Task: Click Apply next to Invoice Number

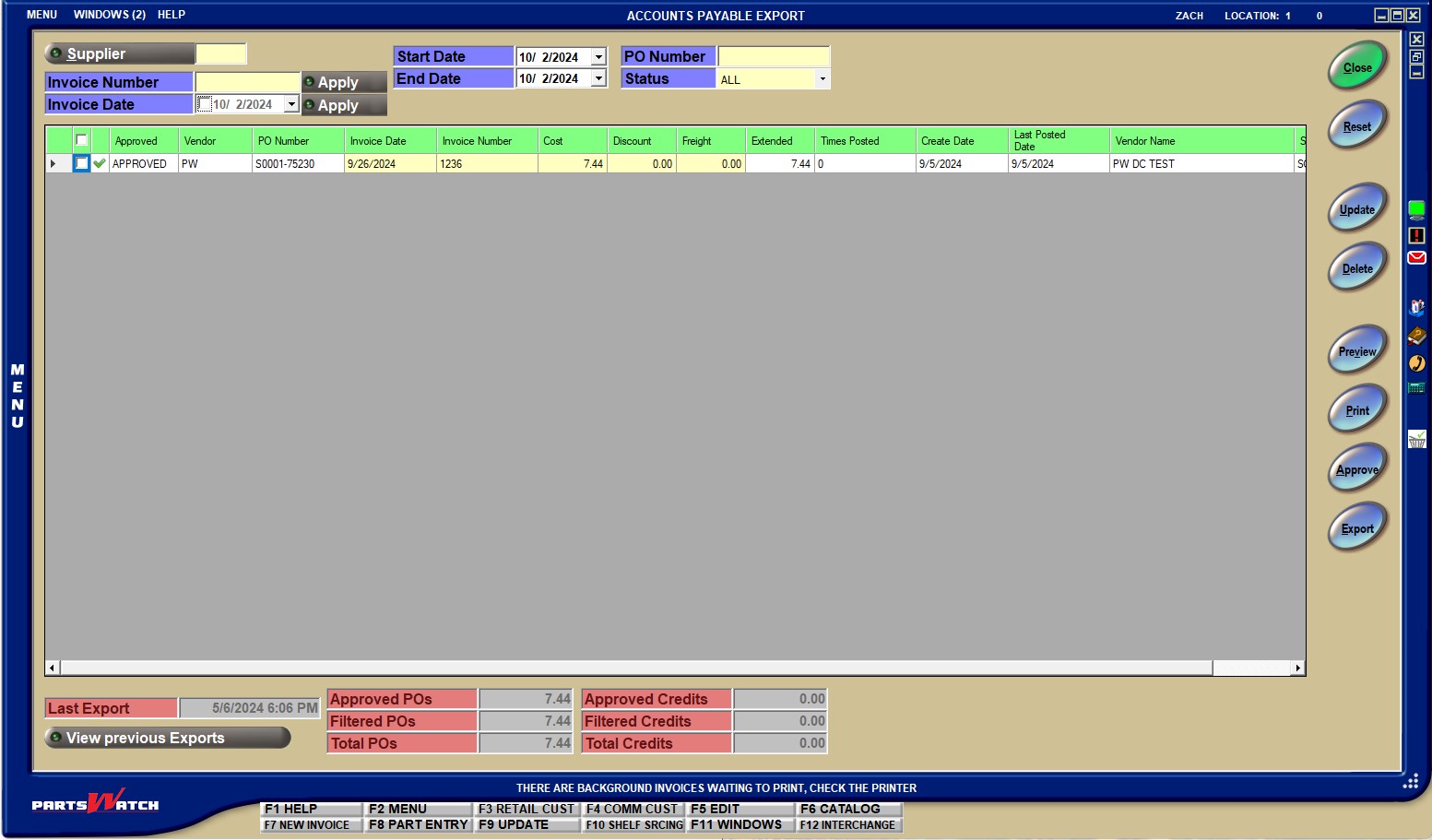Action: (343, 82)
